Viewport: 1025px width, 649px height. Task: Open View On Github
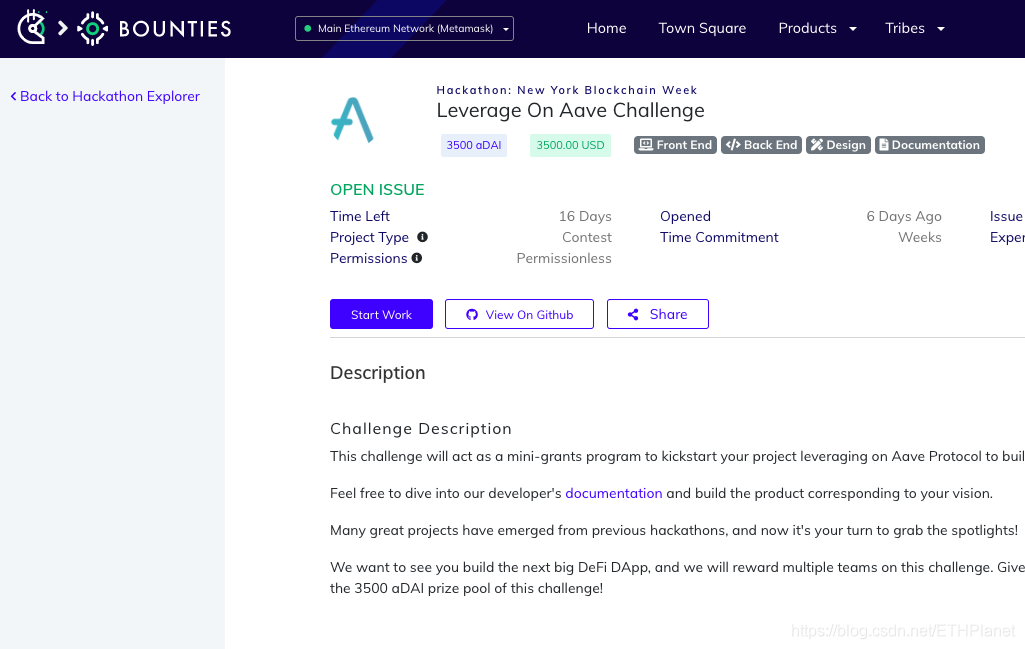pos(519,314)
